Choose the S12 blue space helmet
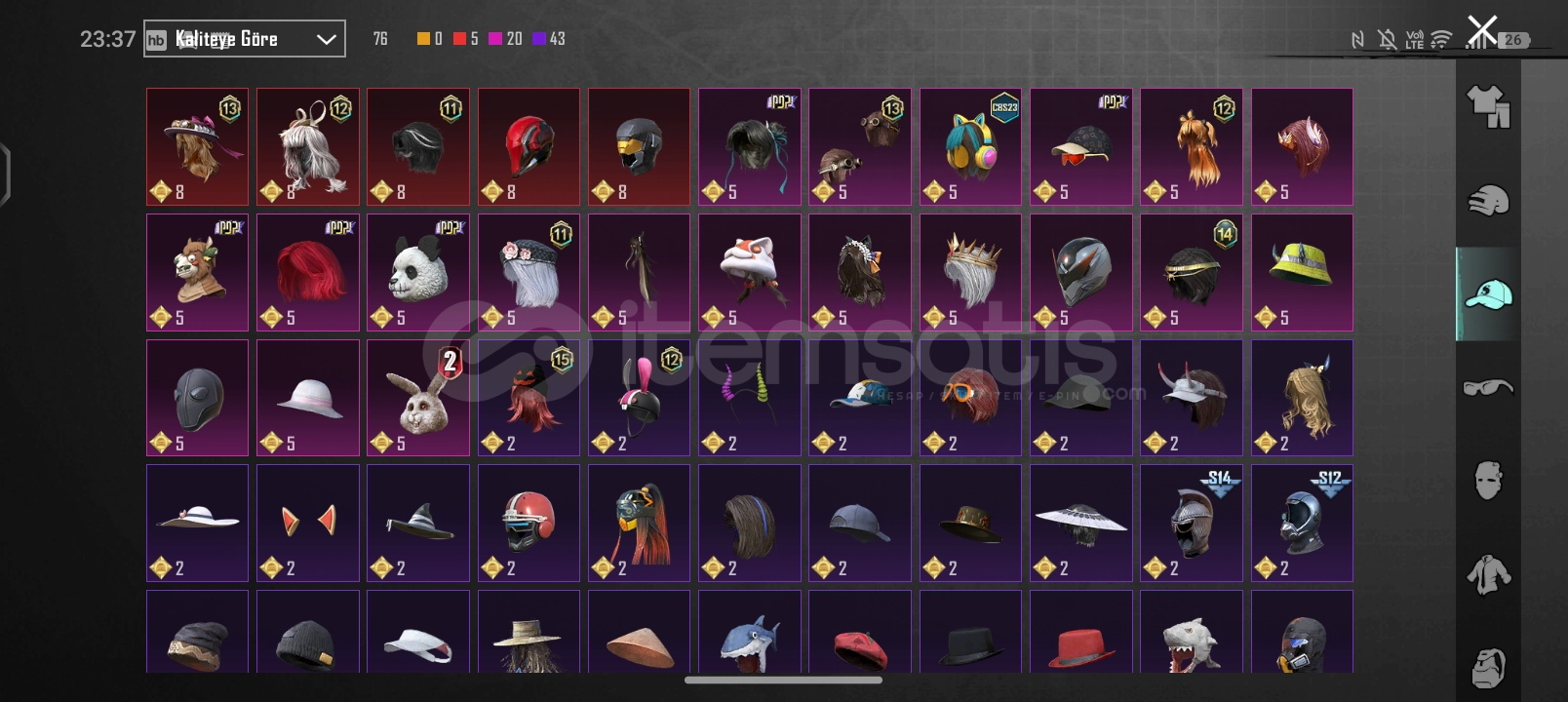This screenshot has width=1568, height=702. [1302, 523]
